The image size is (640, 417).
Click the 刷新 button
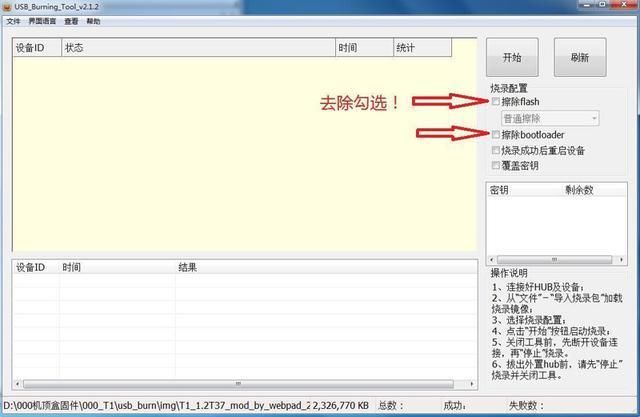point(579,57)
